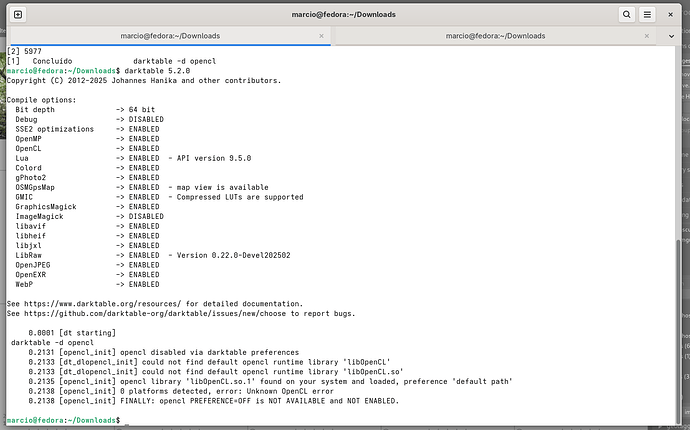Image resolution: width=690 pixels, height=430 pixels.
Task: Click the '[1] Concluído' job line
Action: (x=111, y=61)
